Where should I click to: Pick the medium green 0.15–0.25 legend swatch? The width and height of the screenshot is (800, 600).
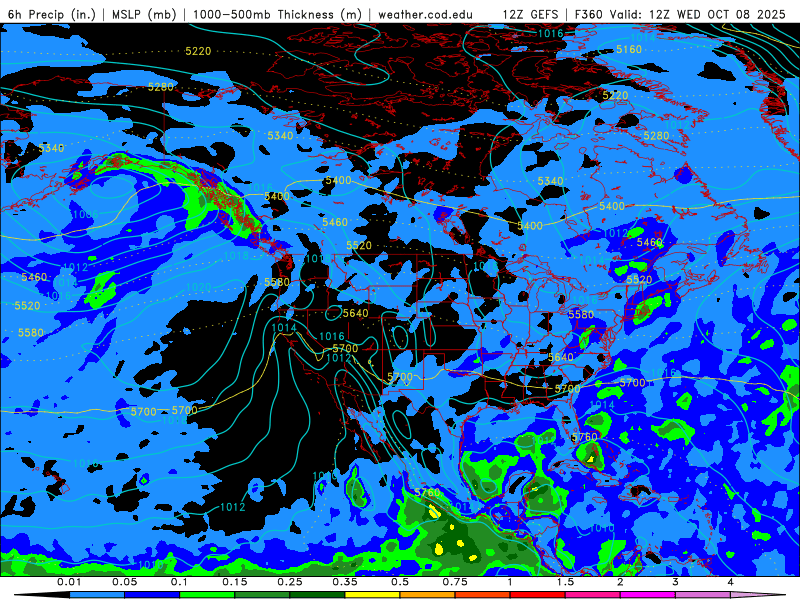[x=262, y=595]
